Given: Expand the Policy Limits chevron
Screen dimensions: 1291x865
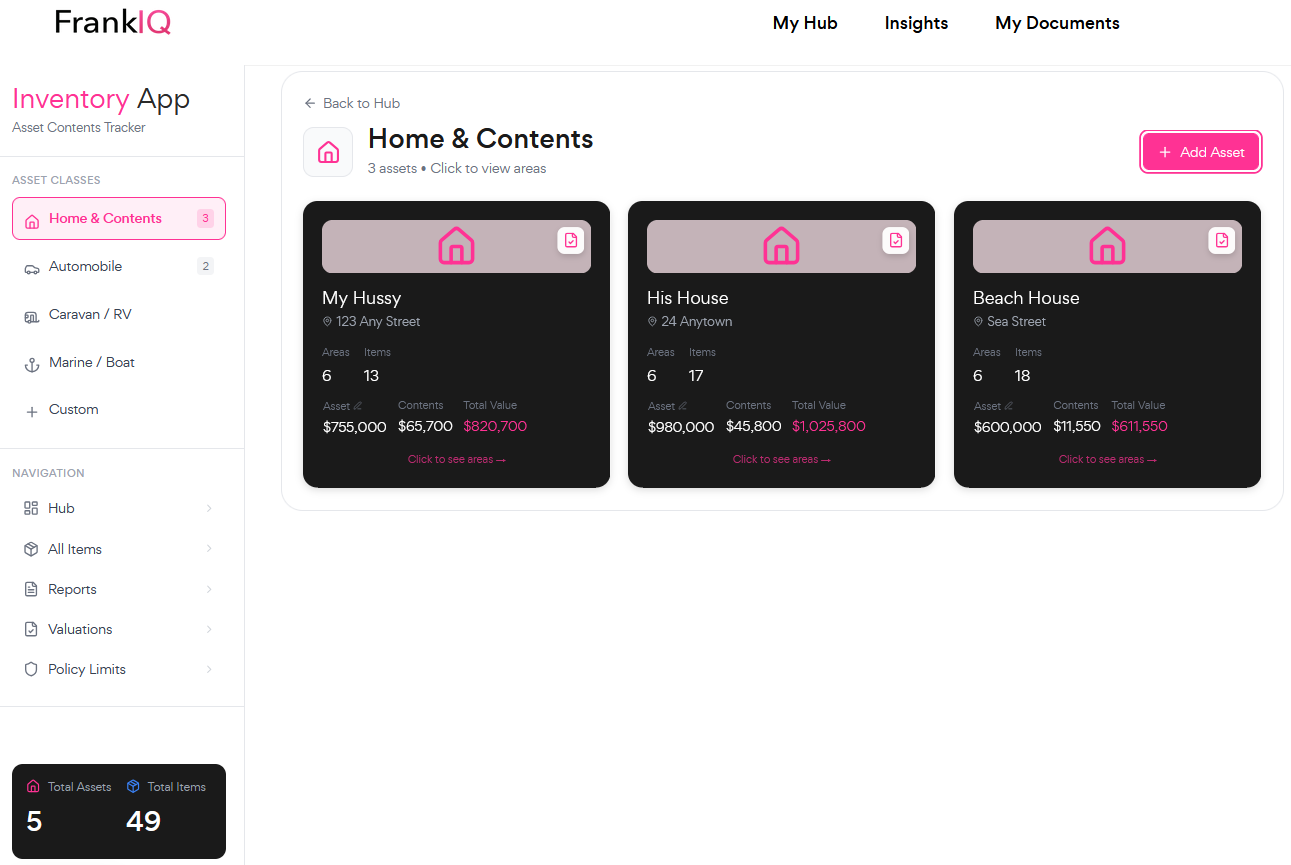Looking at the screenshot, I should point(209,669).
